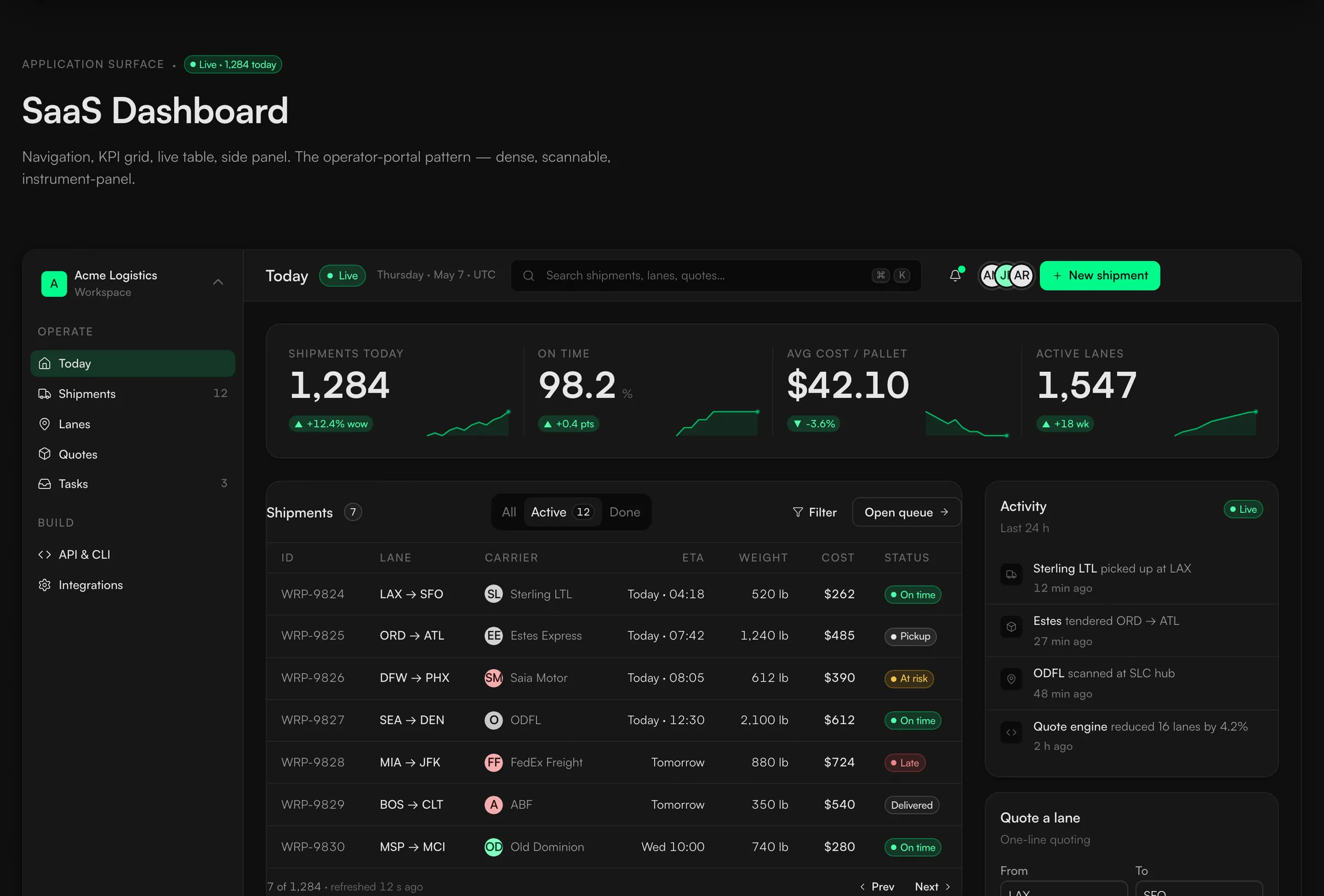Click the Estes tendered activity box icon

[1011, 627]
